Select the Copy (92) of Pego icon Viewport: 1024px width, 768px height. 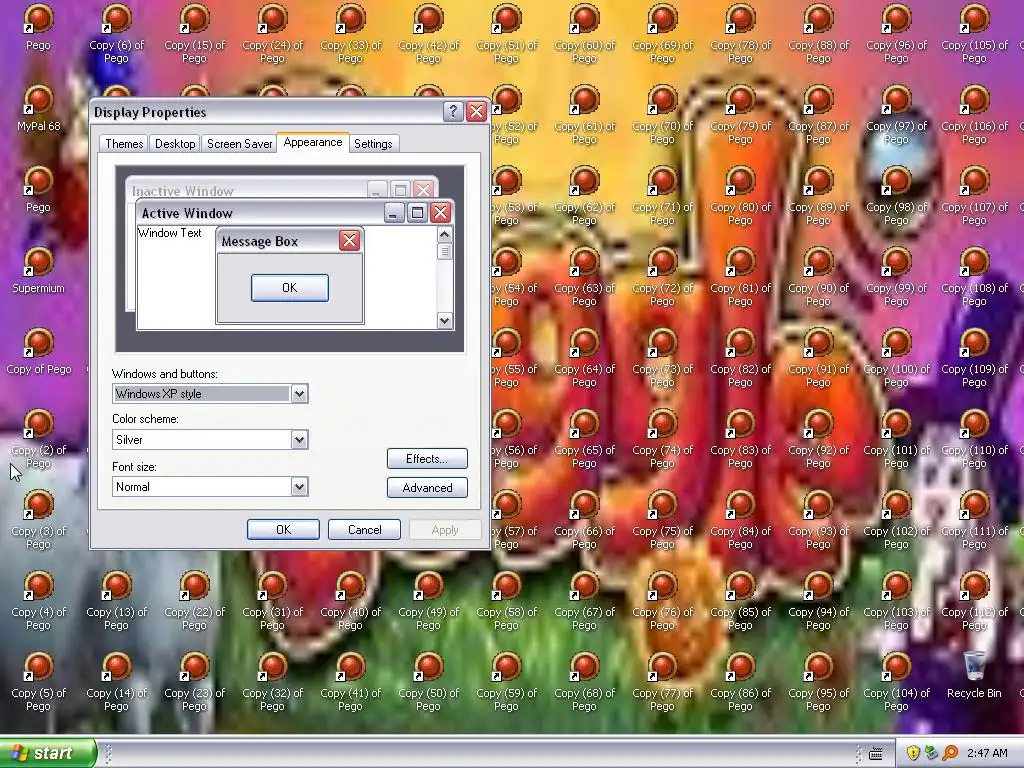click(818, 438)
